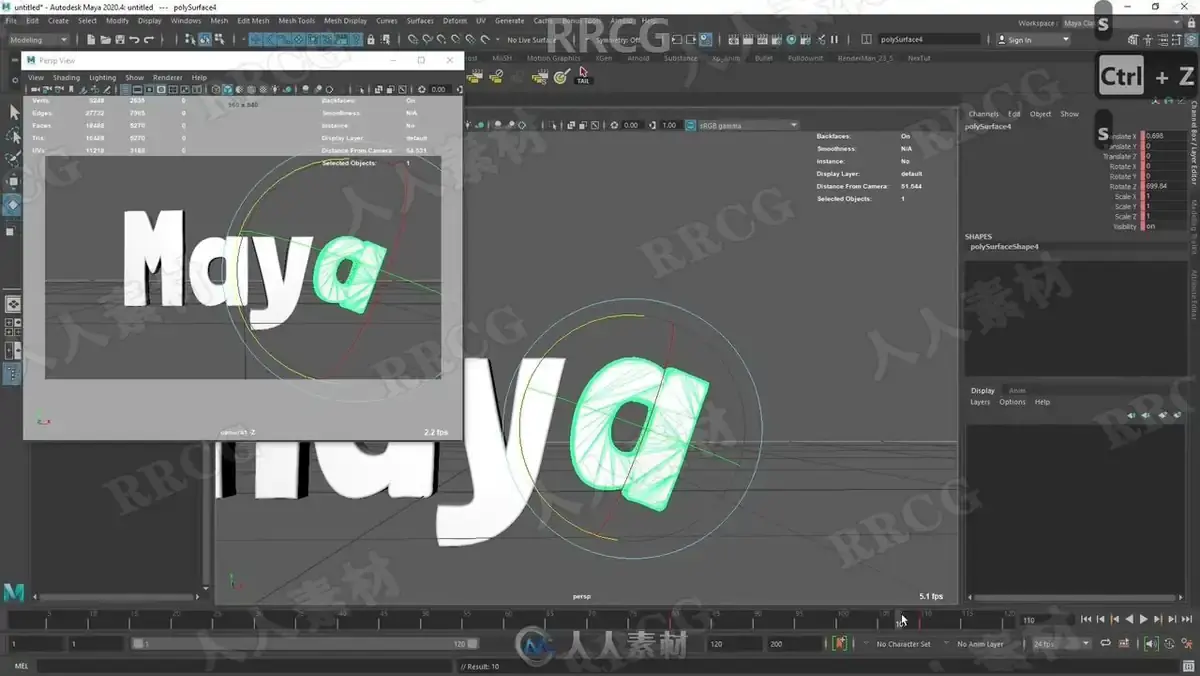This screenshot has height=676, width=1200.
Task: Select the Rotate tool in the toolbox
Action: pyautogui.click(x=13, y=204)
